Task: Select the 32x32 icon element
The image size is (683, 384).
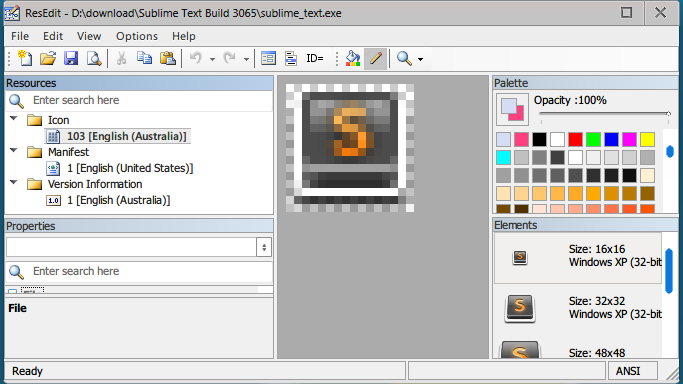Action: pos(578,309)
